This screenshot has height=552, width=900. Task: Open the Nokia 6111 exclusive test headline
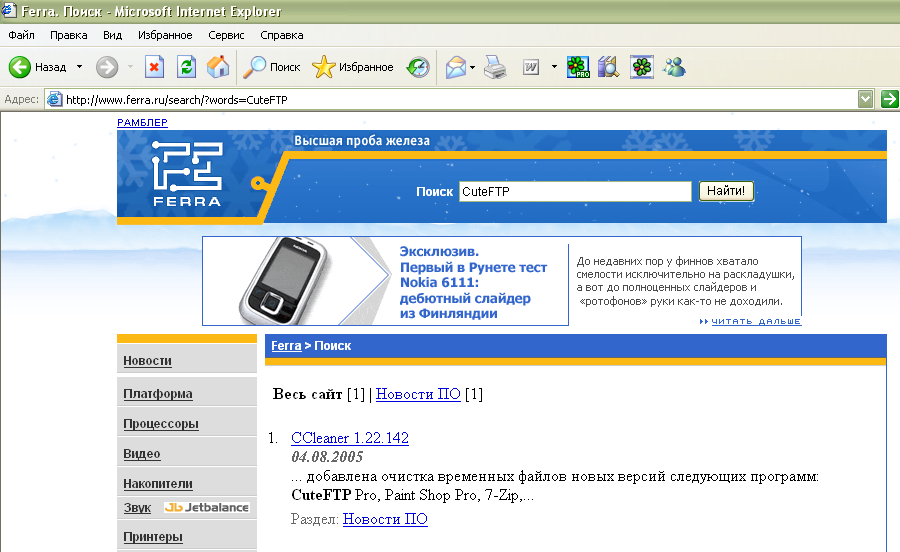click(x=473, y=282)
